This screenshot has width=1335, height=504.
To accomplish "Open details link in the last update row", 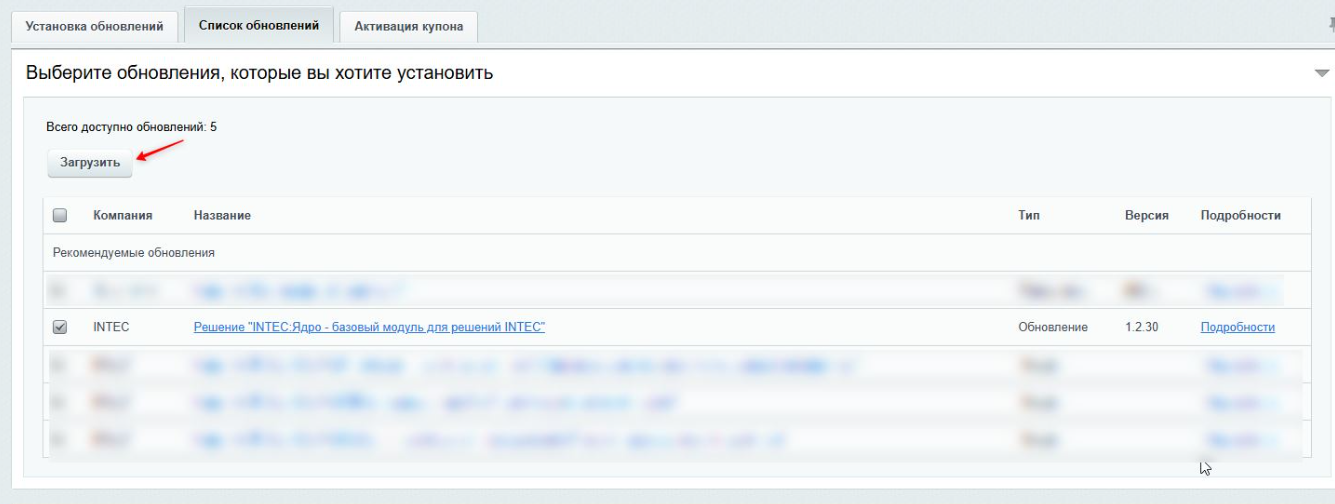I will [x=1237, y=440].
